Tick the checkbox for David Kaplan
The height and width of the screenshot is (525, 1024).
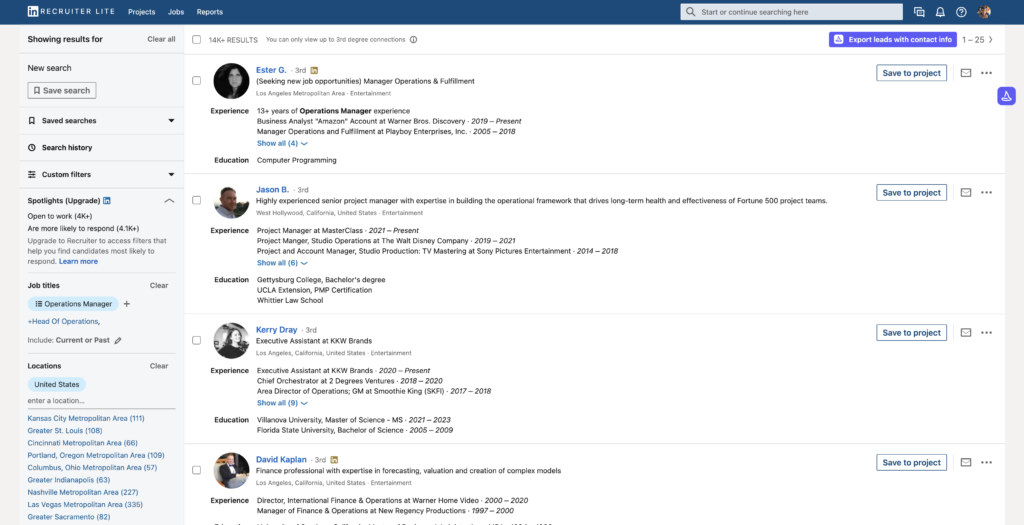click(197, 470)
